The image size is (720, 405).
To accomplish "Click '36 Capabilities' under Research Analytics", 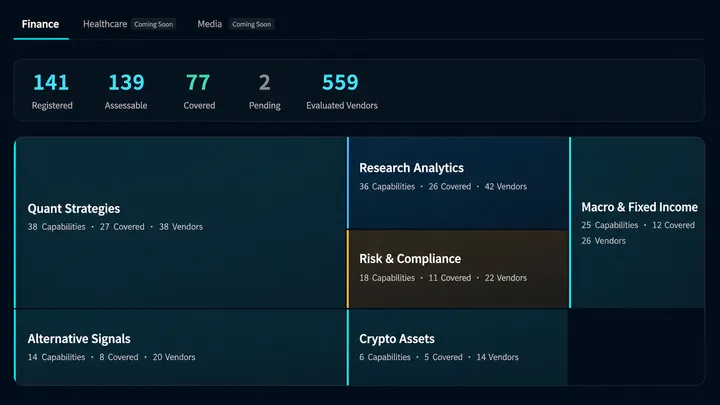I will pyautogui.click(x=387, y=187).
